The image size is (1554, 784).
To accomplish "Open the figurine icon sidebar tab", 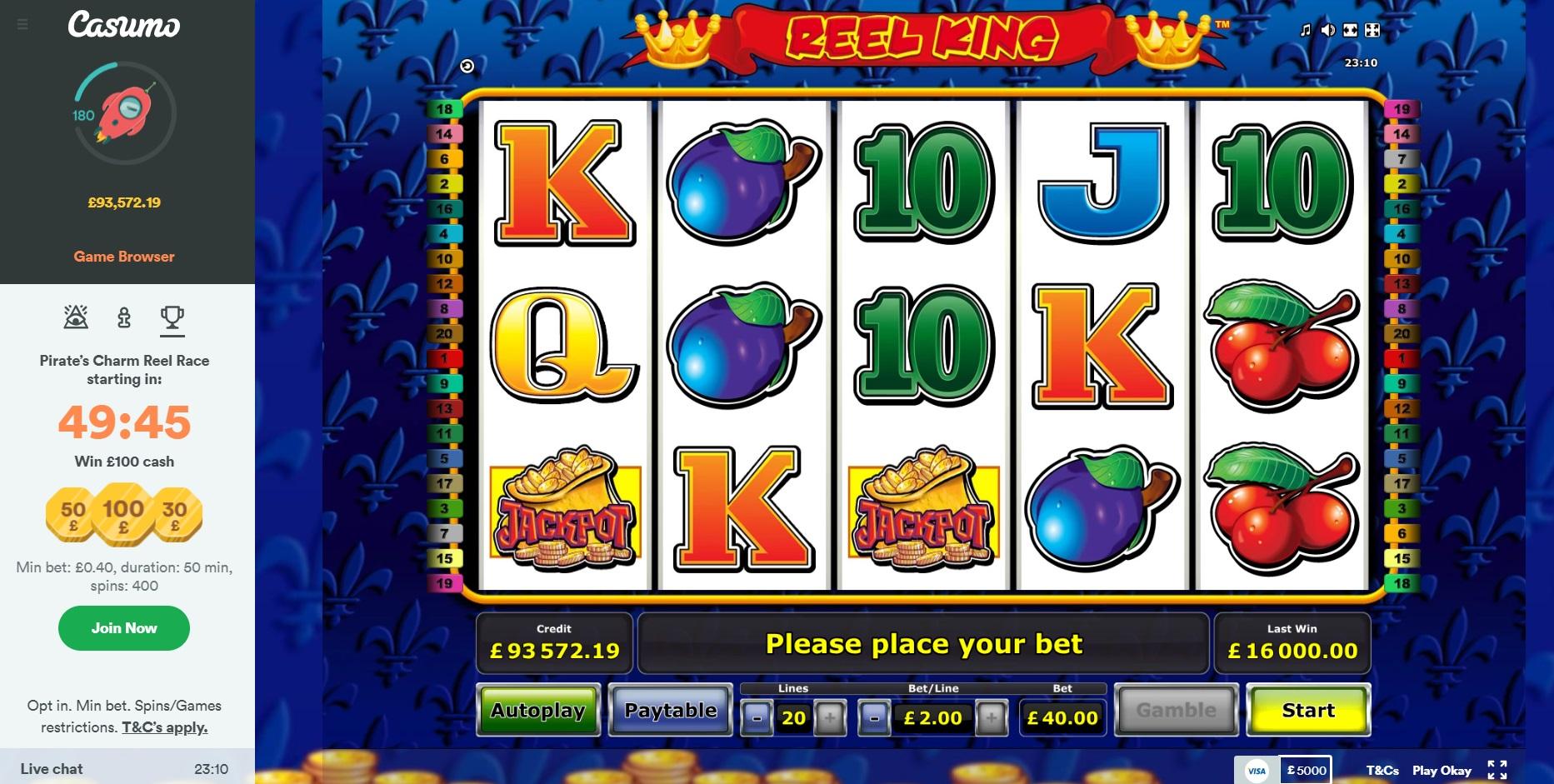I will tap(124, 317).
